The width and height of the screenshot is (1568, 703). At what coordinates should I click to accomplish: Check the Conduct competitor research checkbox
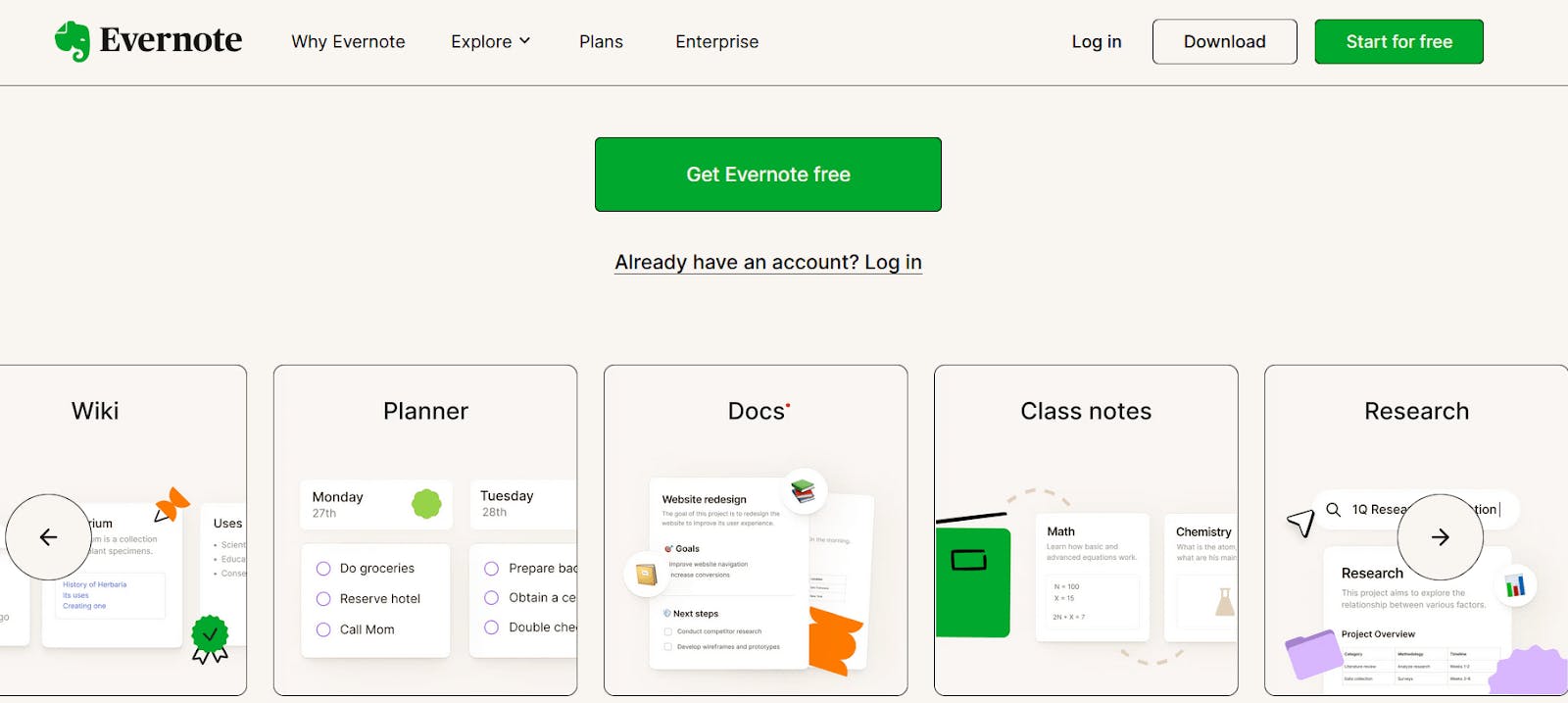tap(668, 631)
